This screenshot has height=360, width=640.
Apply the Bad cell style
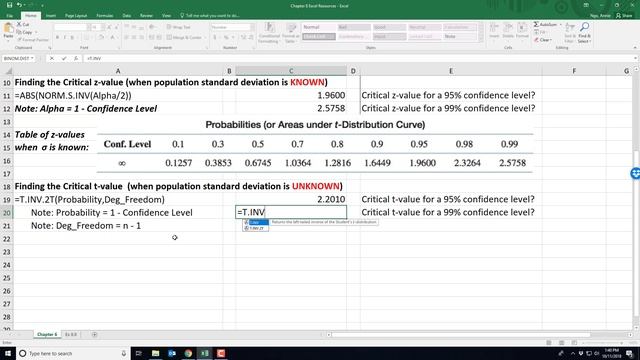click(354, 27)
